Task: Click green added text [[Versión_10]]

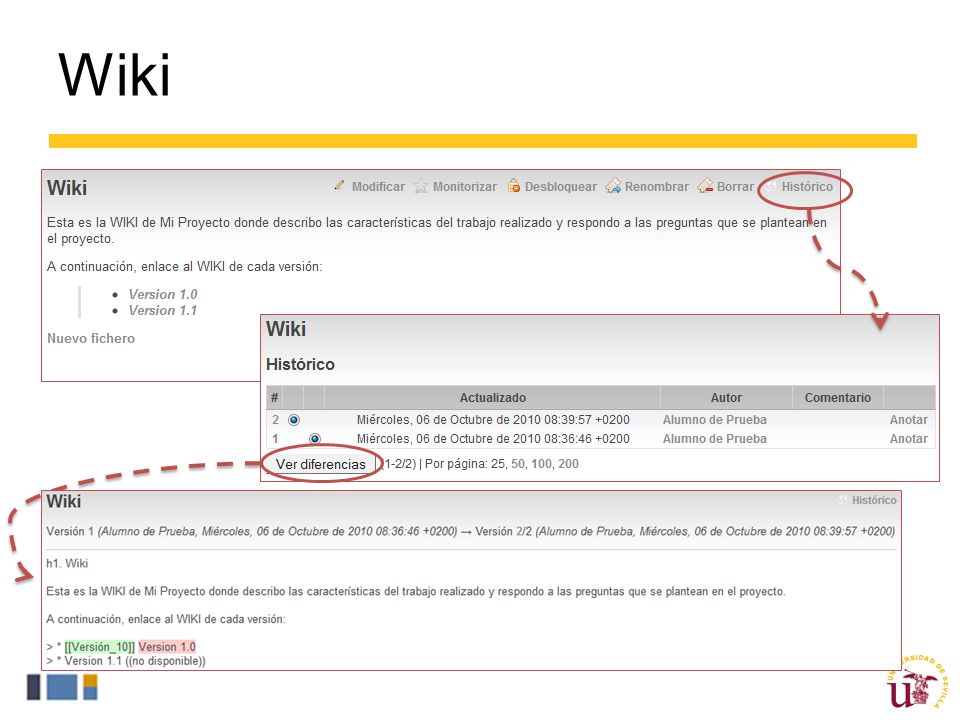Action: [x=99, y=647]
